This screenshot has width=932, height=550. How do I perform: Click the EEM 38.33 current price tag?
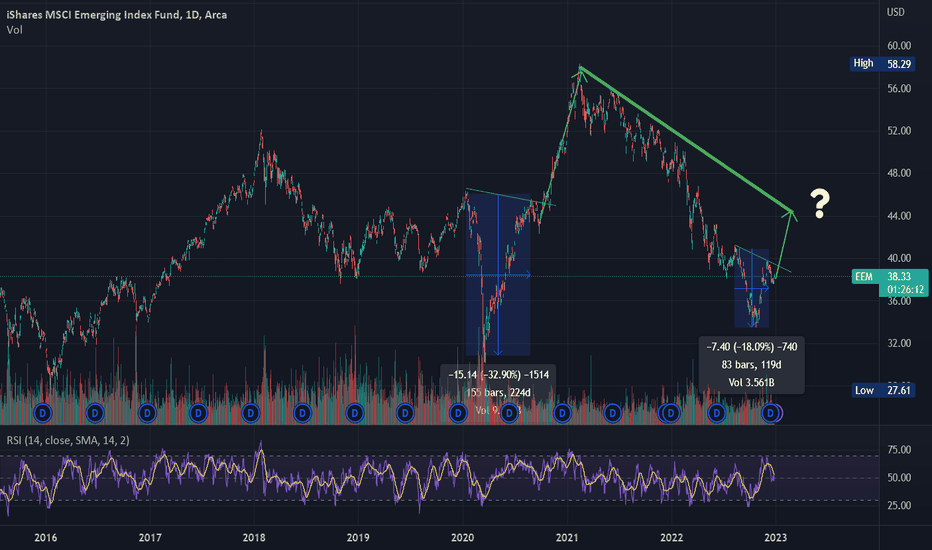click(889, 276)
